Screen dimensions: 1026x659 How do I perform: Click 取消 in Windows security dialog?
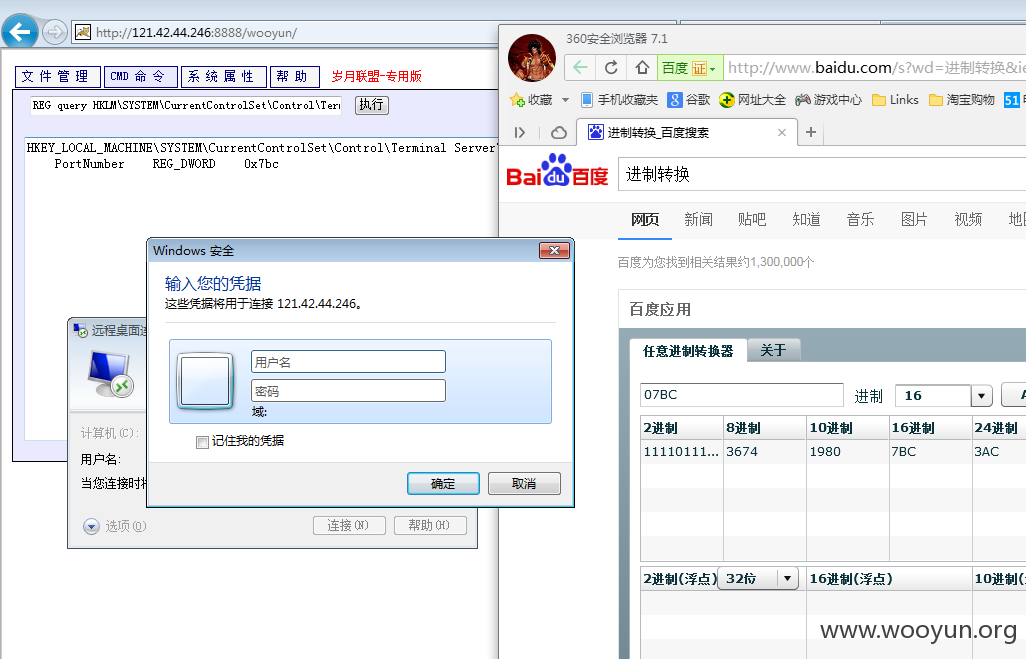tap(524, 484)
